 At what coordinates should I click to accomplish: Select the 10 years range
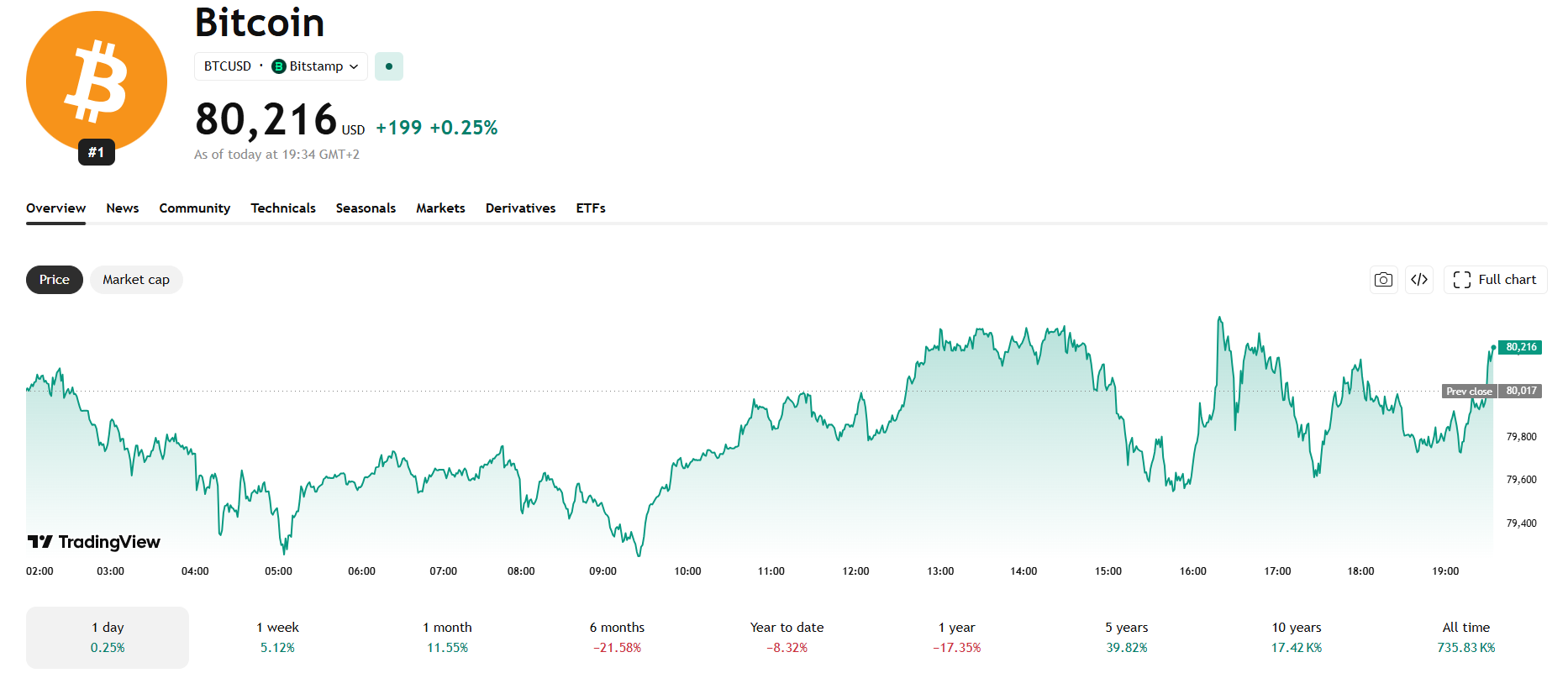[x=1297, y=638]
